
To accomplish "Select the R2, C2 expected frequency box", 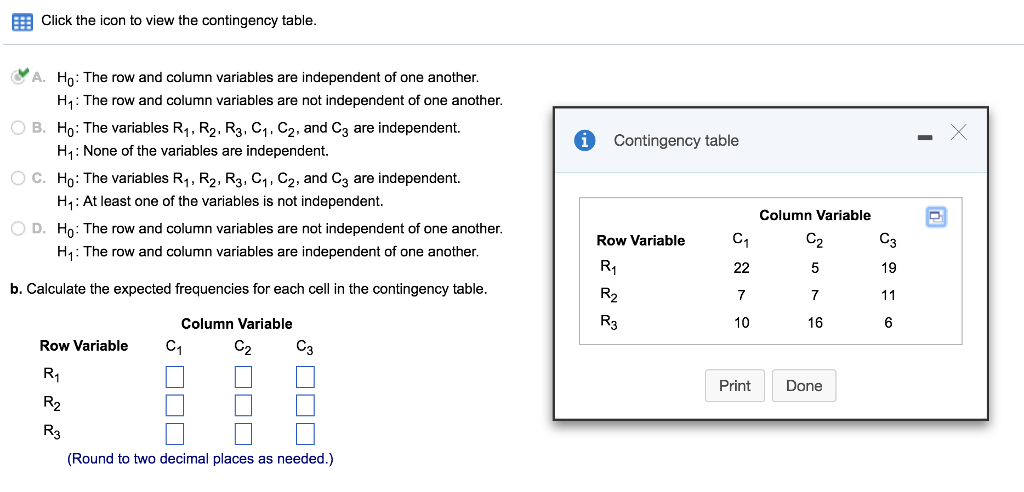I will click(242, 406).
